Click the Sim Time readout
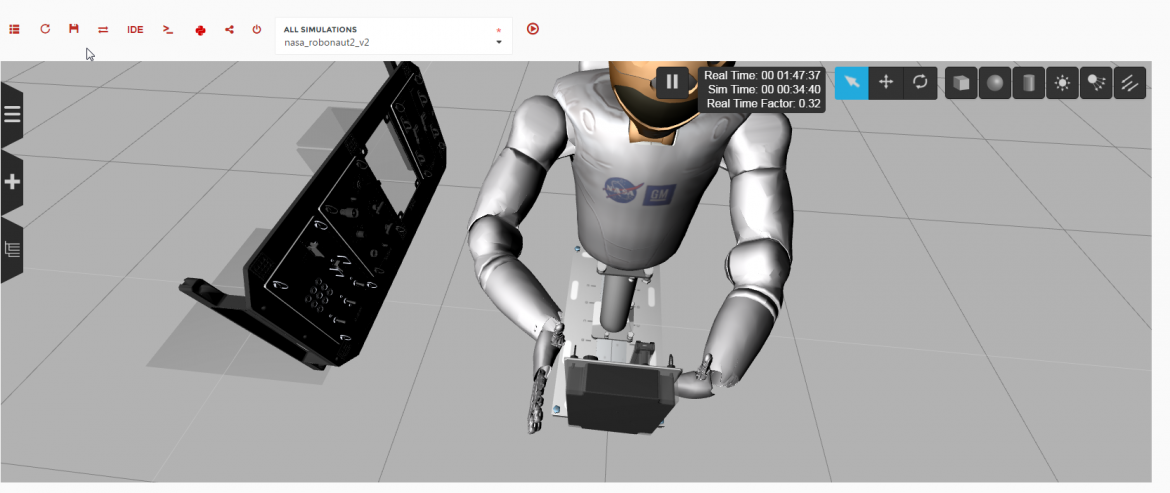Image resolution: width=1170 pixels, height=493 pixels. point(764,89)
